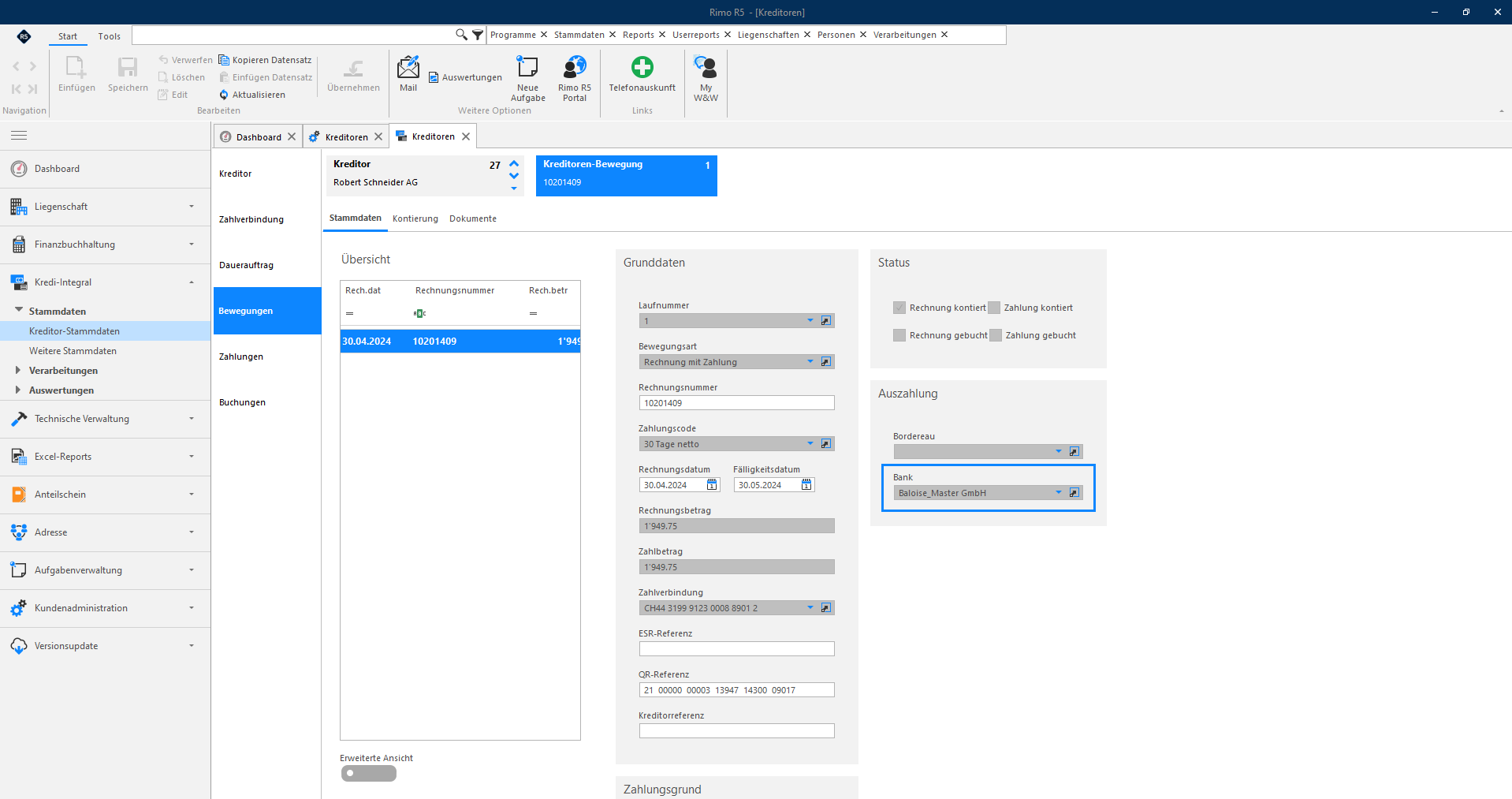
Task: Launch Telefonauskunft green plus icon
Action: (x=642, y=67)
